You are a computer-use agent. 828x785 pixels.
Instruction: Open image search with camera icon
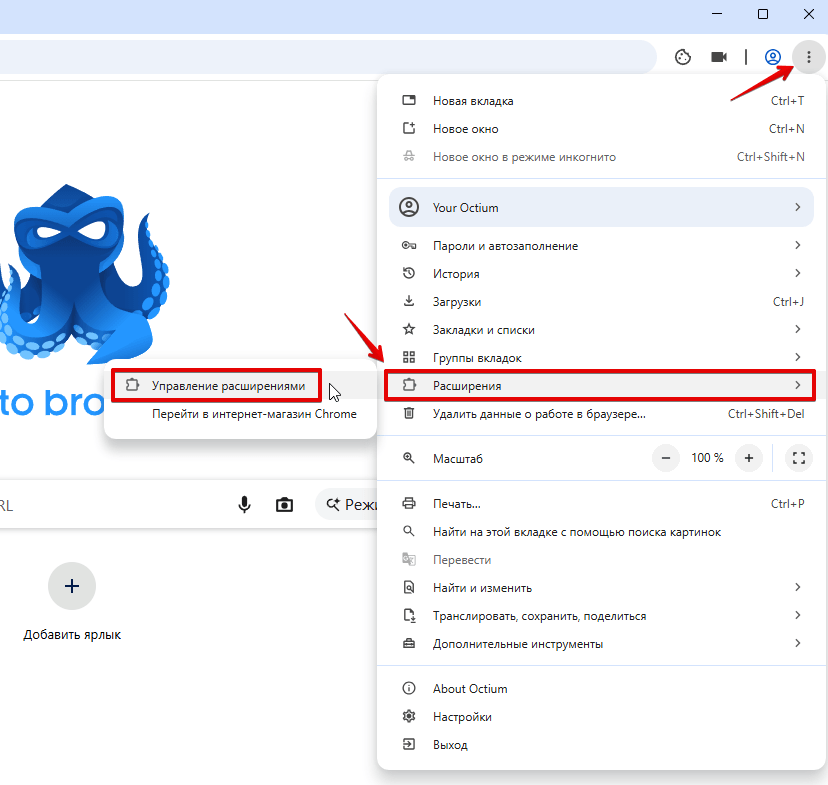[x=284, y=505]
